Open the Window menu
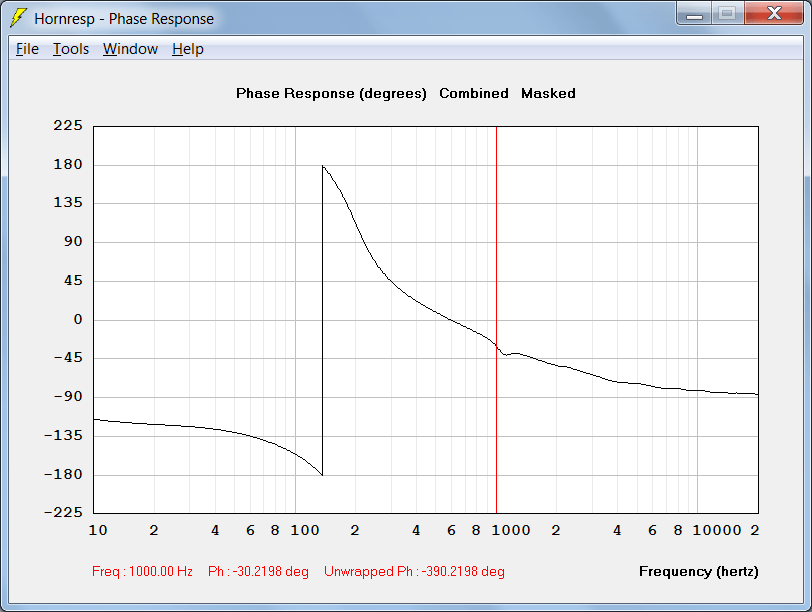This screenshot has height=612, width=812. [130, 49]
